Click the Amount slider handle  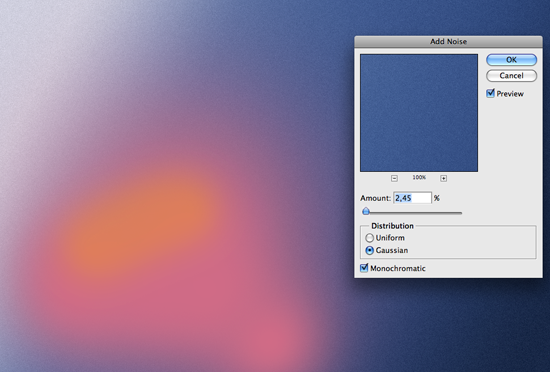[x=366, y=211]
